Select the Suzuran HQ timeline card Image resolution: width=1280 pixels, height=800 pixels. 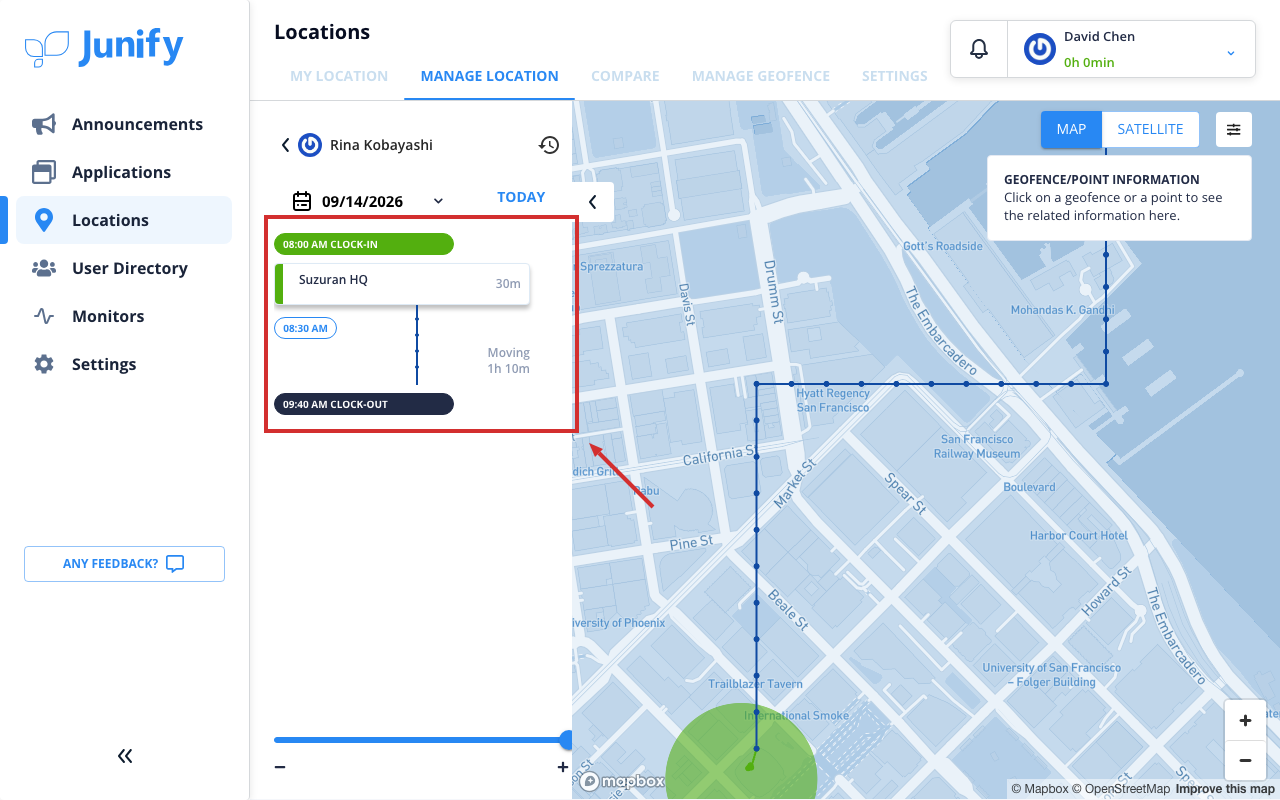pyautogui.click(x=402, y=283)
